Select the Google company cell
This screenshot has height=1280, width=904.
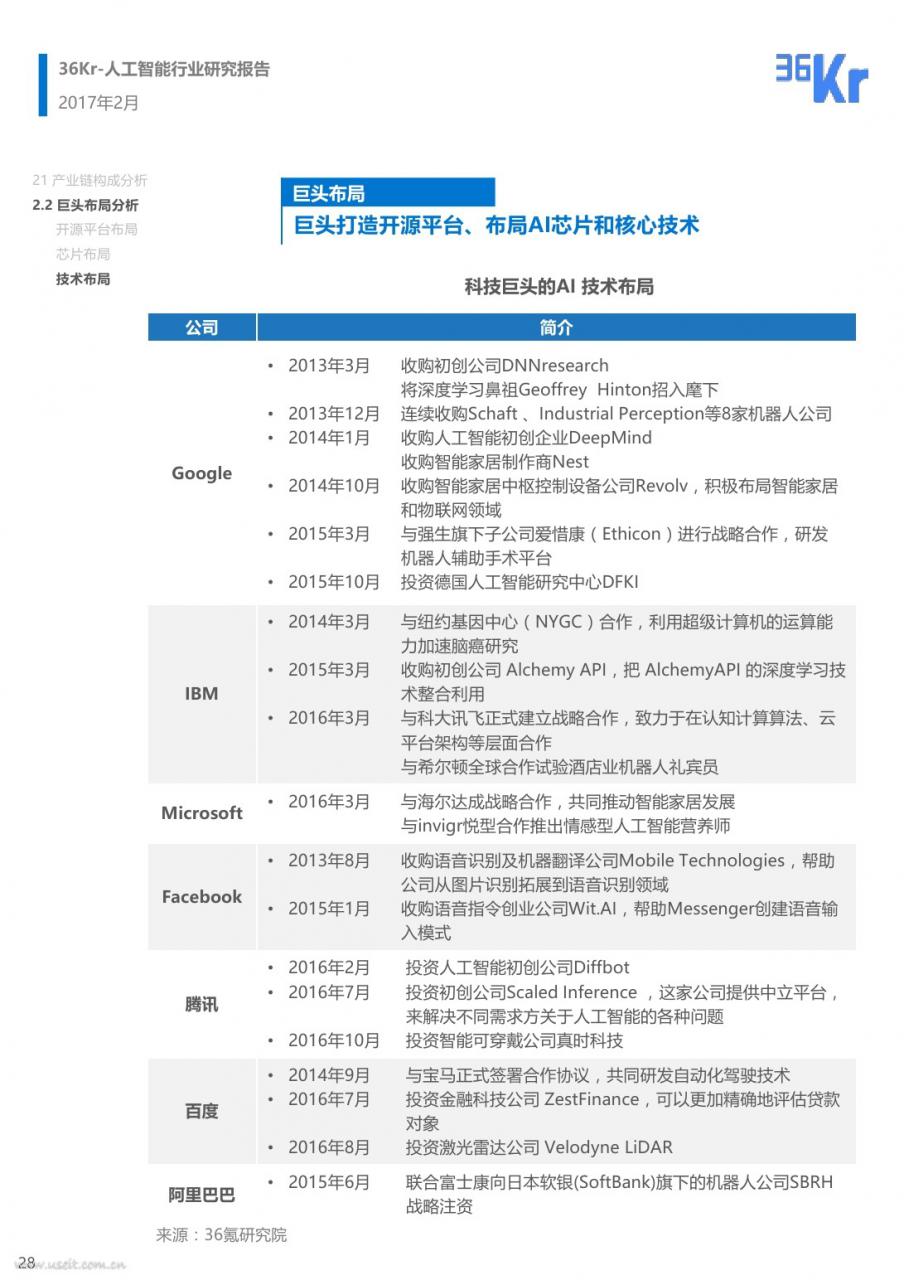click(202, 473)
